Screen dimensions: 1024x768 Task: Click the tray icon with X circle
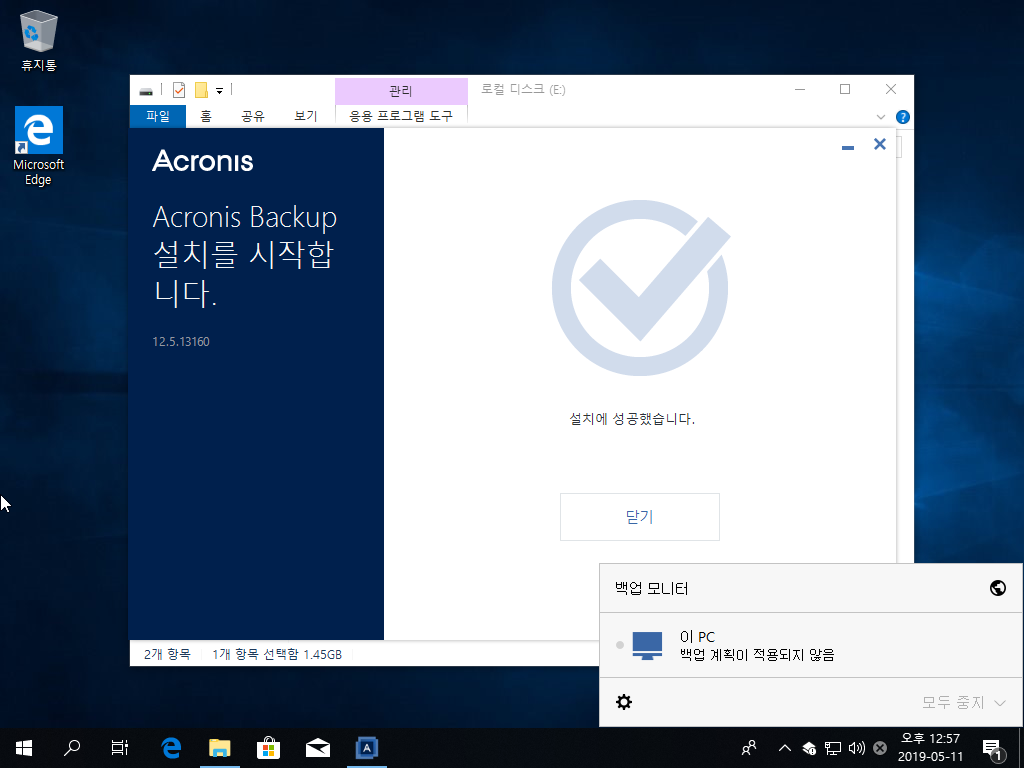tap(880, 748)
